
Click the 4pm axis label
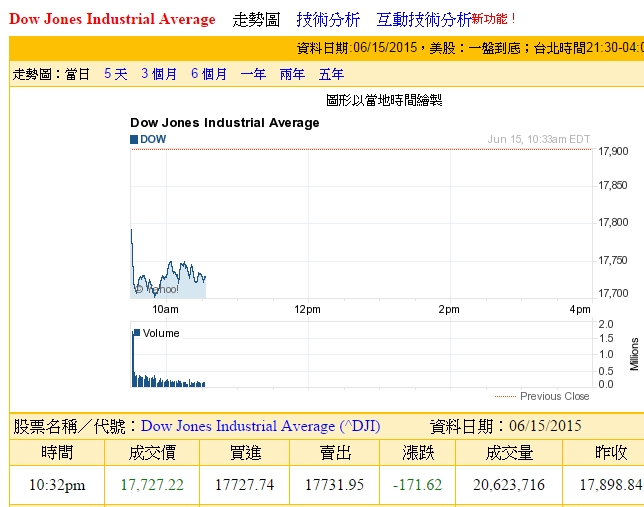[580, 309]
